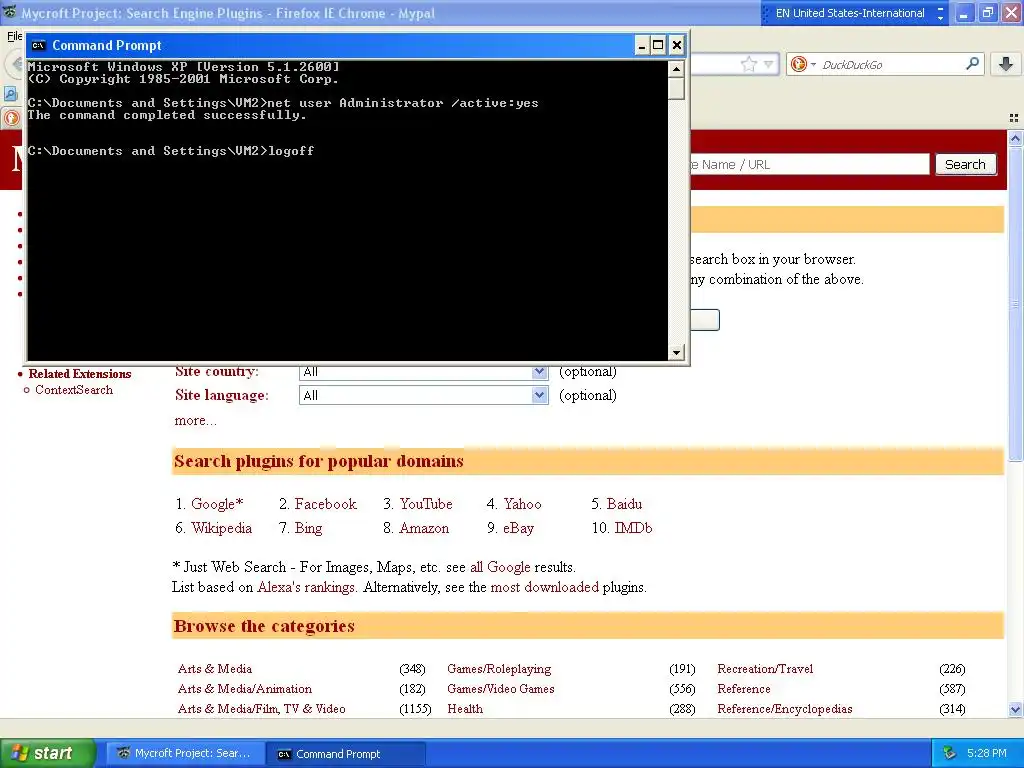Browse the Games/Video Games category
Image resolution: width=1024 pixels, height=768 pixels.
pos(501,689)
